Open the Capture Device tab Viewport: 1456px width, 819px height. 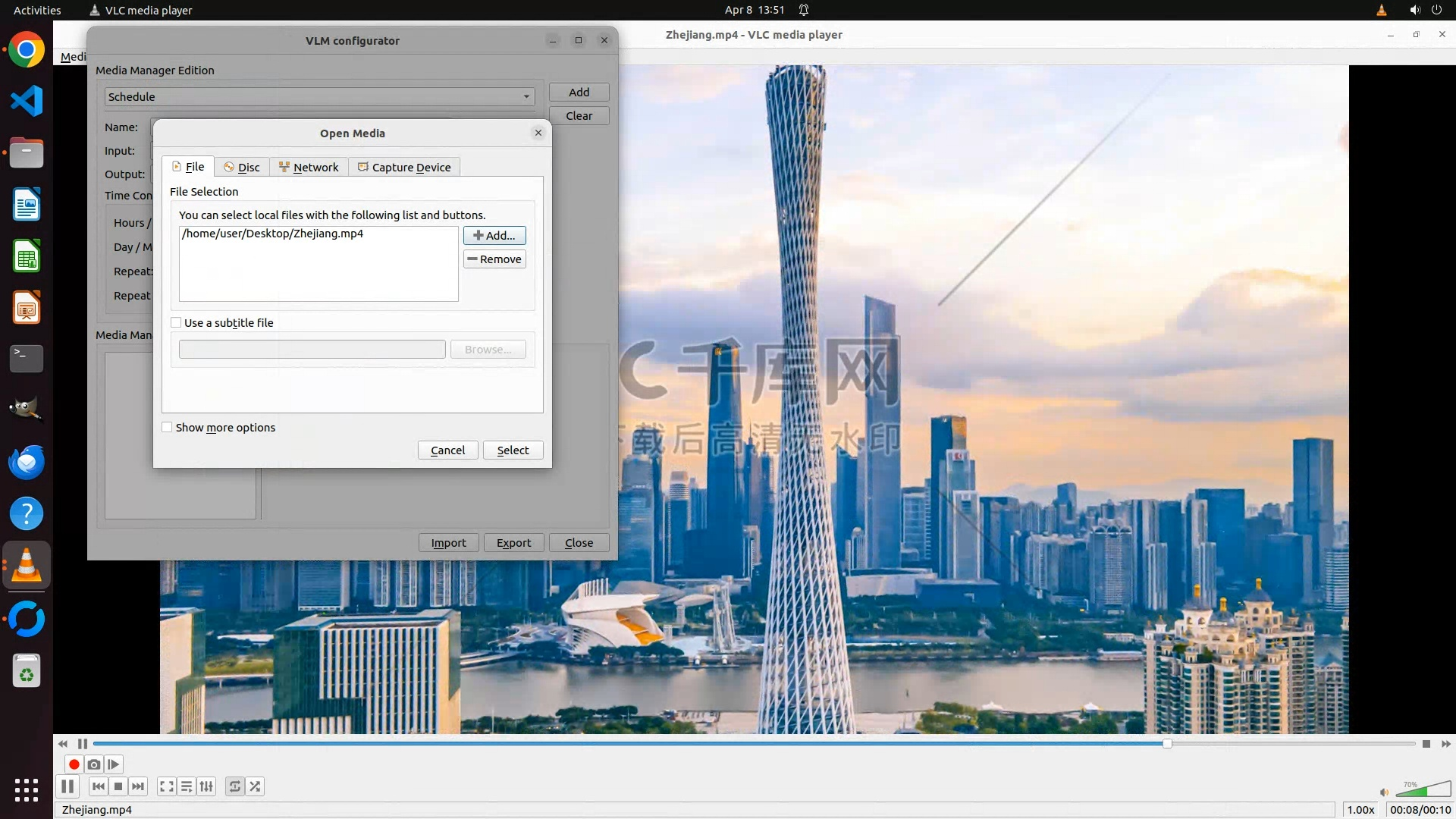click(x=404, y=167)
